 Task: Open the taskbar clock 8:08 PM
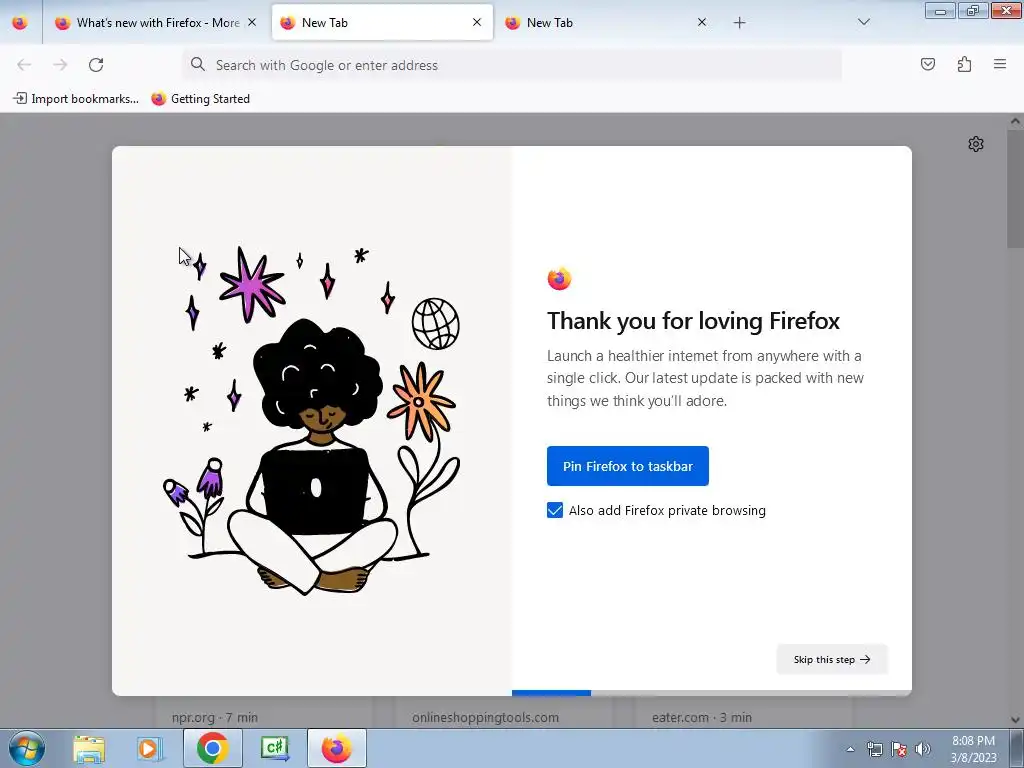pyautogui.click(x=973, y=749)
